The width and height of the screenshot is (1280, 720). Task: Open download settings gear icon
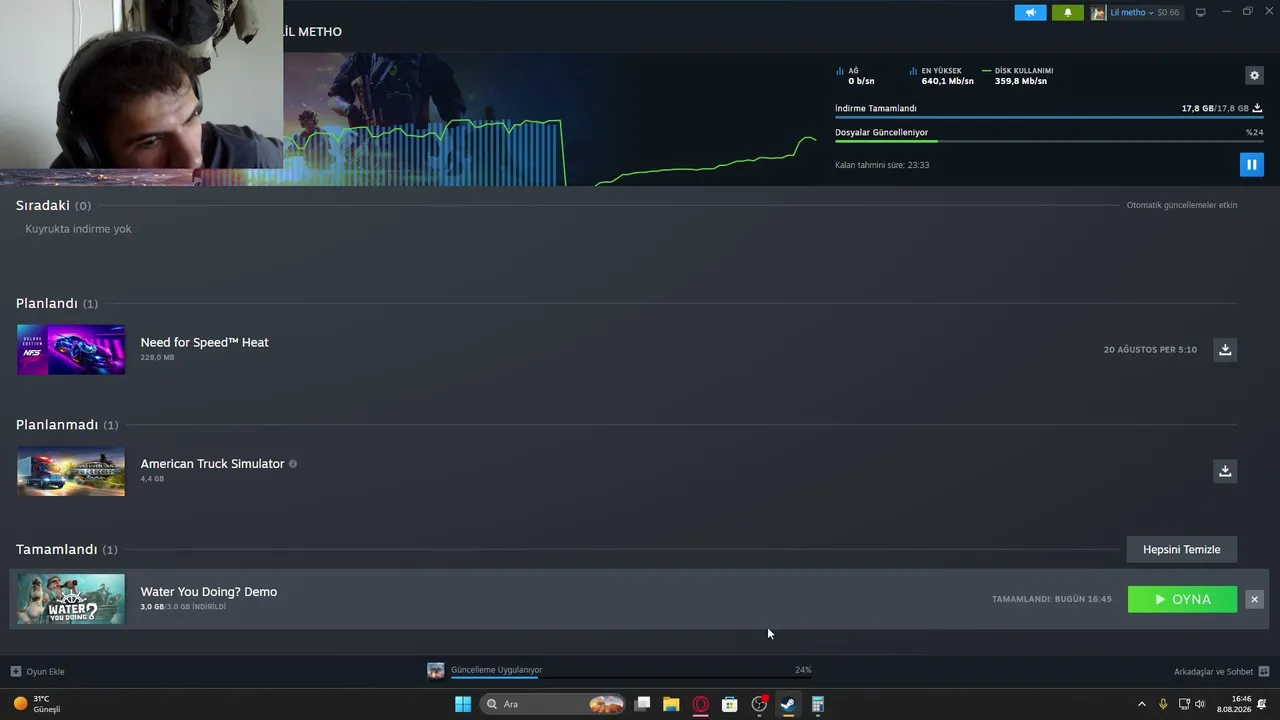point(1254,75)
